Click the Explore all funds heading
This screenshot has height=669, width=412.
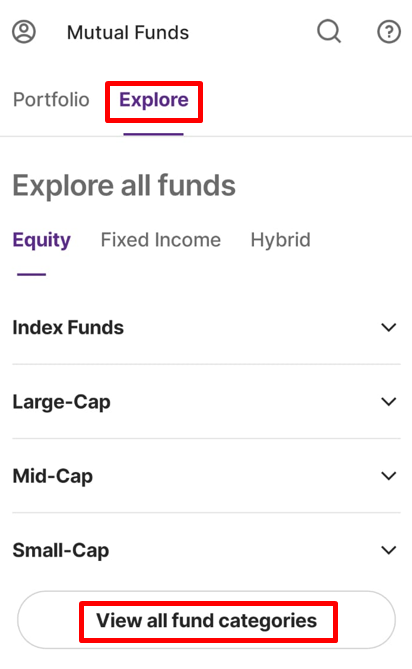coord(124,186)
